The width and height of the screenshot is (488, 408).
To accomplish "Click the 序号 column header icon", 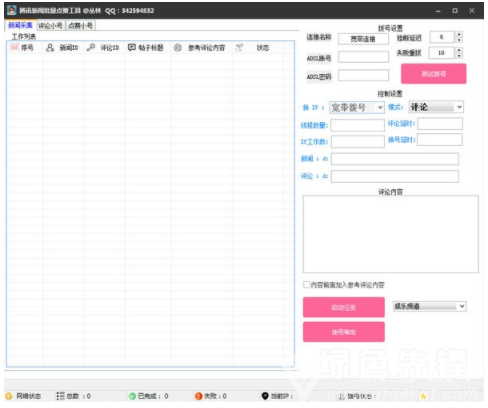I will [x=14, y=48].
